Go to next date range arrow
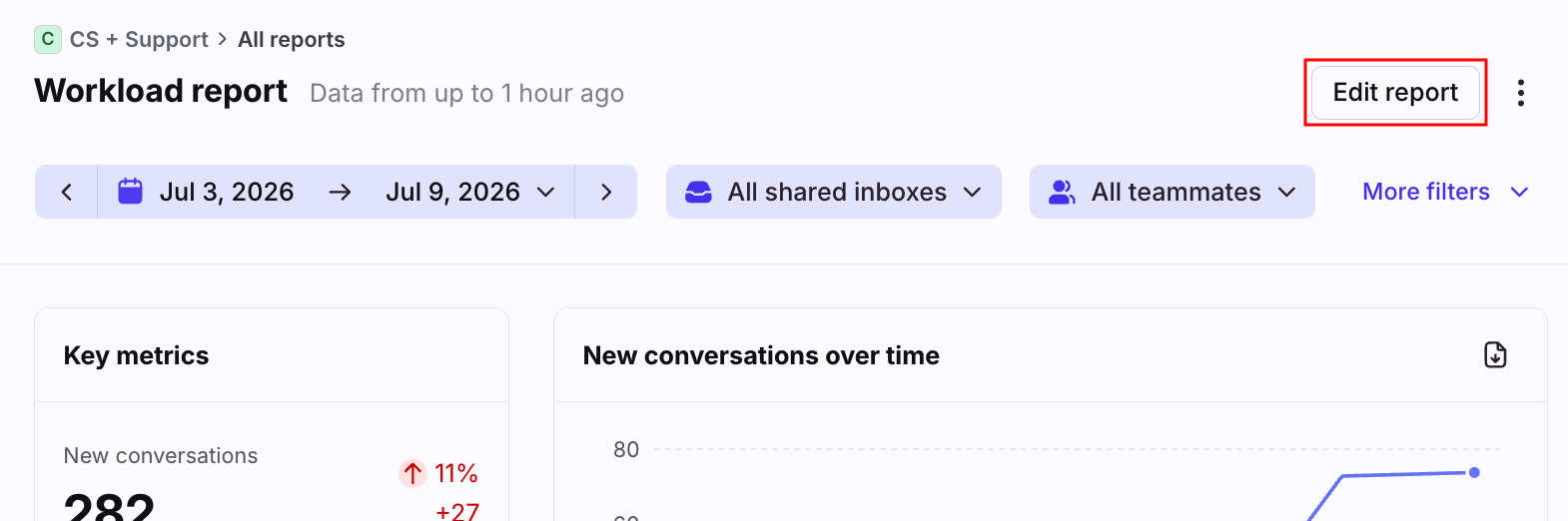The image size is (1568, 521). pos(606,192)
